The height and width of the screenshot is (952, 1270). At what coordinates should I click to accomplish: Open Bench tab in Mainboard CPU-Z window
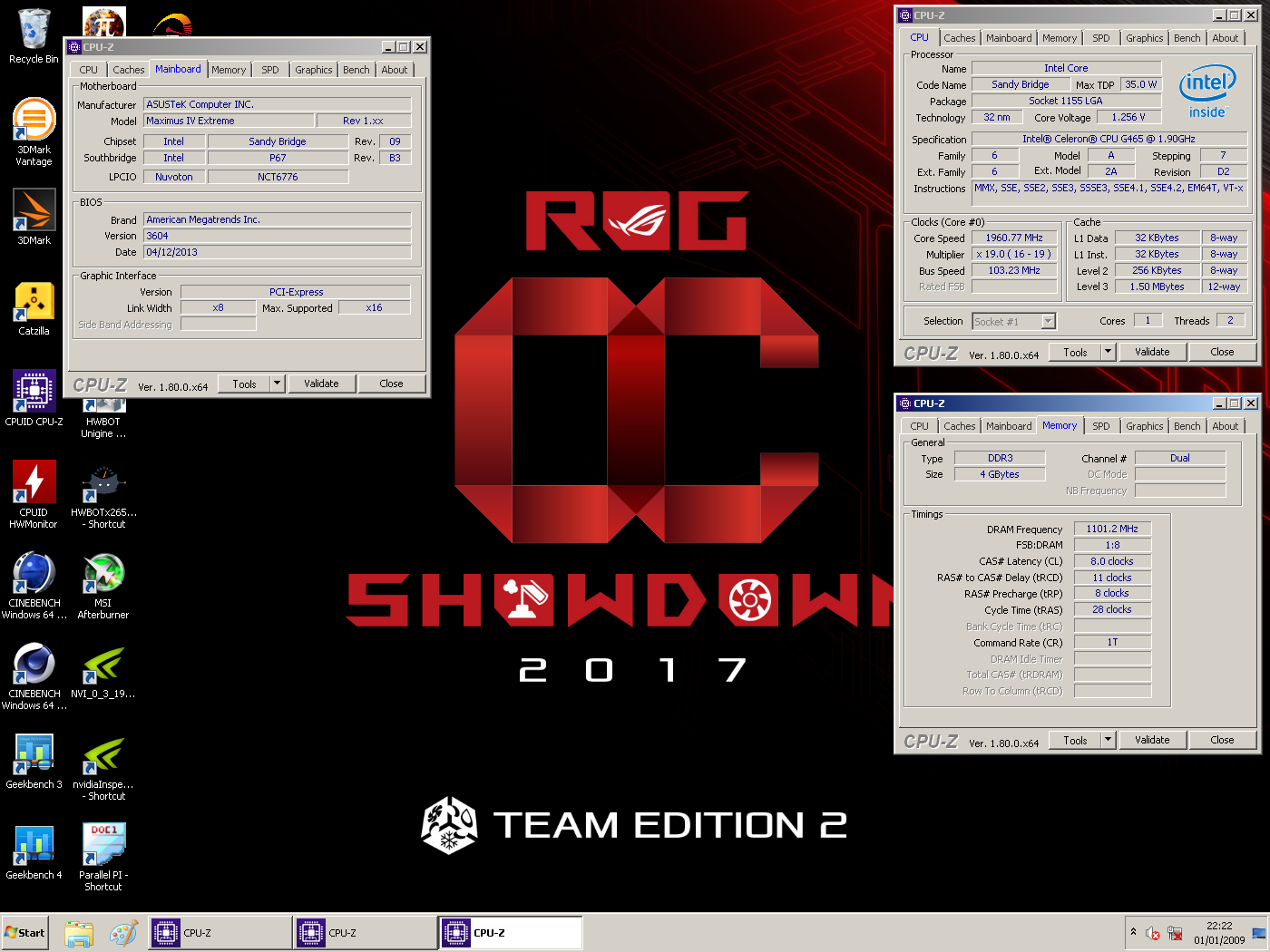tap(357, 70)
